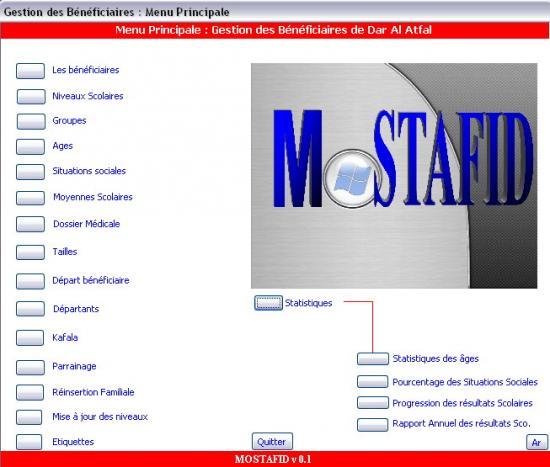
Task: Open Départ bénéficiaire button
Action: (31, 281)
